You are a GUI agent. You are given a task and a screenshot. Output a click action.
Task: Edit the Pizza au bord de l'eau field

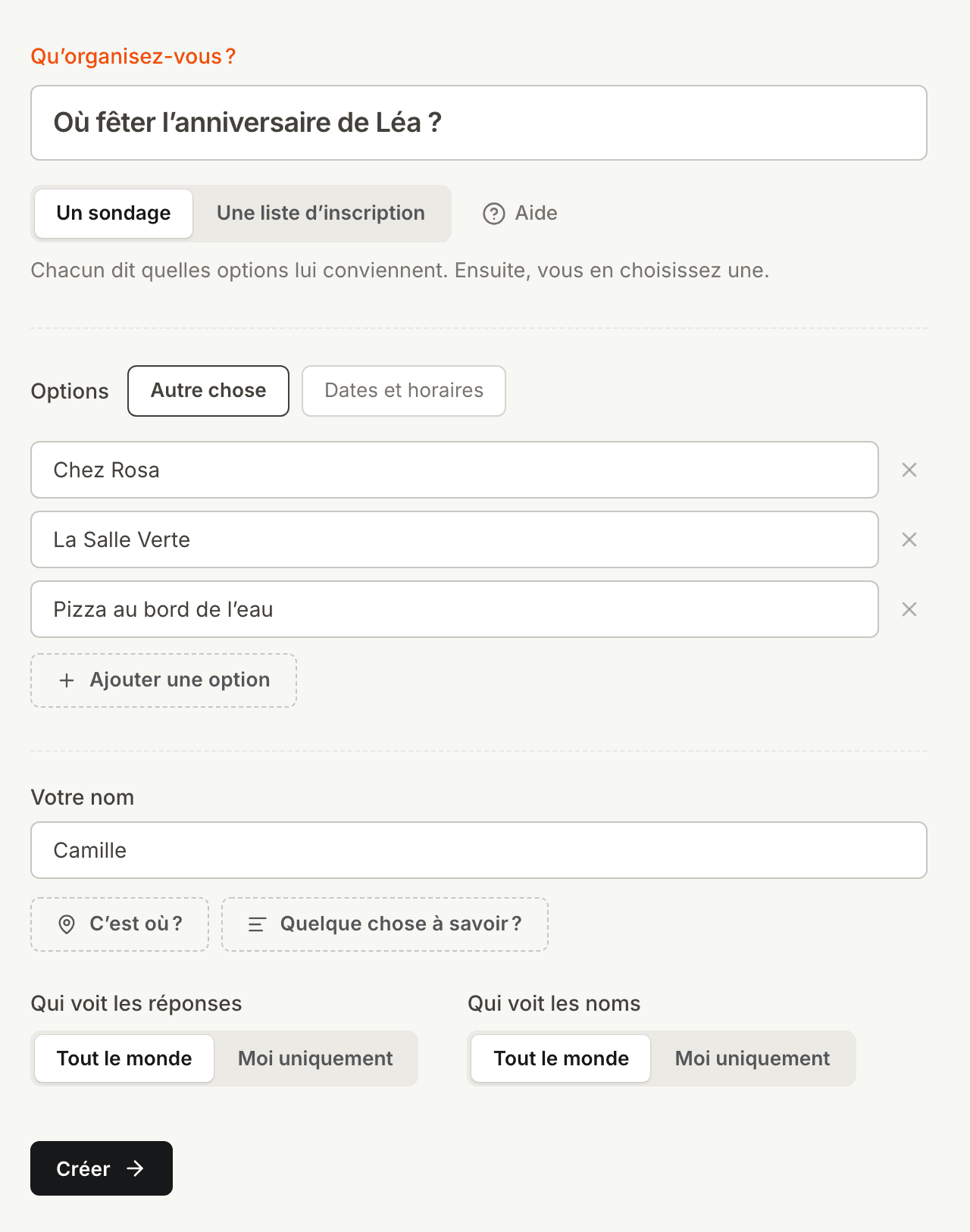[455, 609]
